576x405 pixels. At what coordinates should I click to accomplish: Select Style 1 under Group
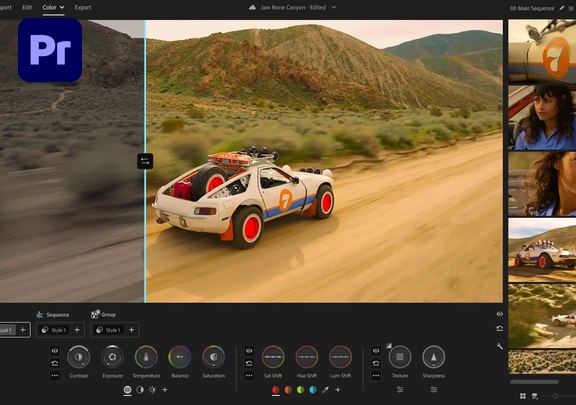[x=109, y=330]
